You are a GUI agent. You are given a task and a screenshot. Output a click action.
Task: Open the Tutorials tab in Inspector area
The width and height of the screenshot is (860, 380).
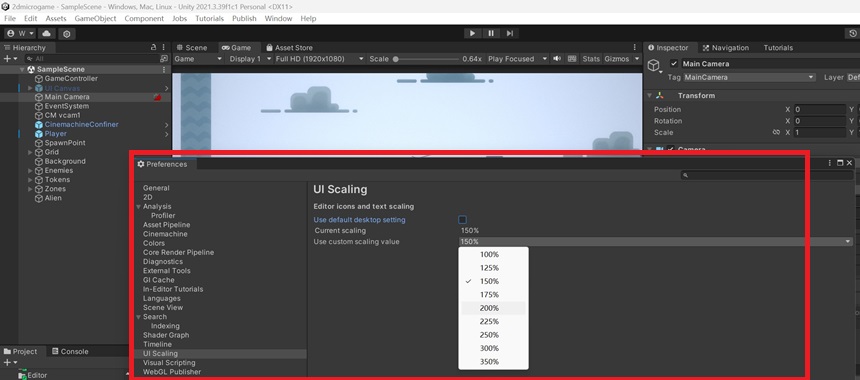click(x=778, y=48)
